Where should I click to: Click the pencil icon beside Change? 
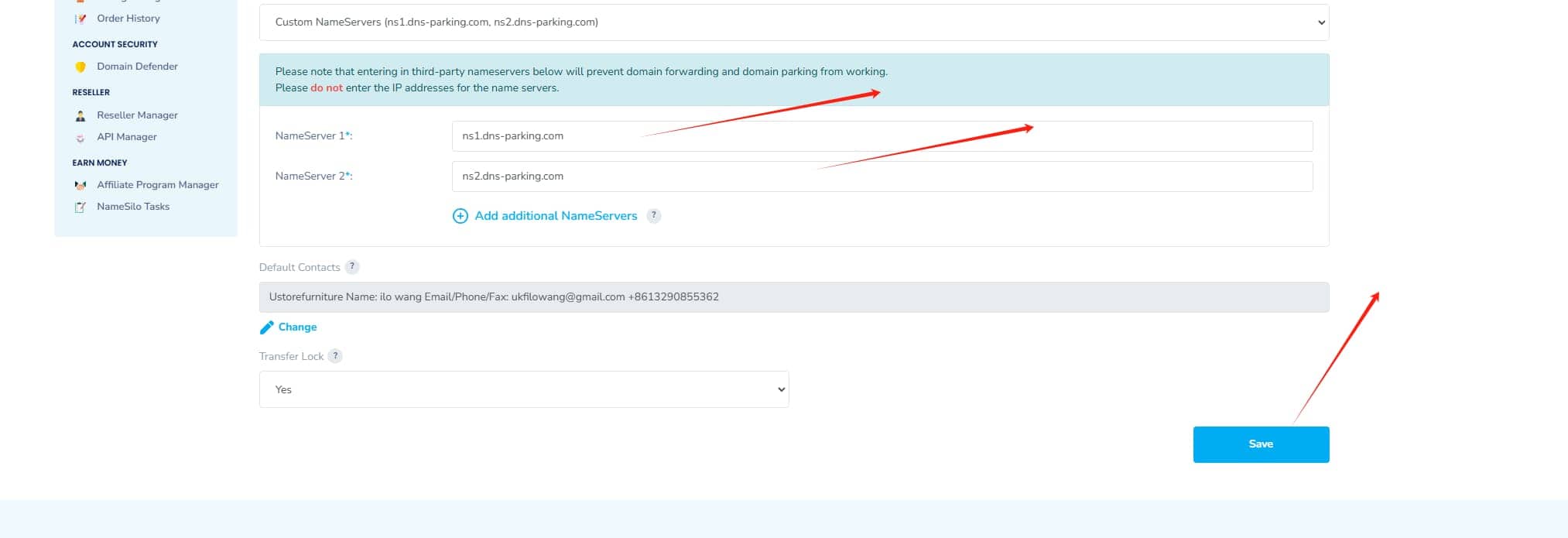[x=267, y=327]
